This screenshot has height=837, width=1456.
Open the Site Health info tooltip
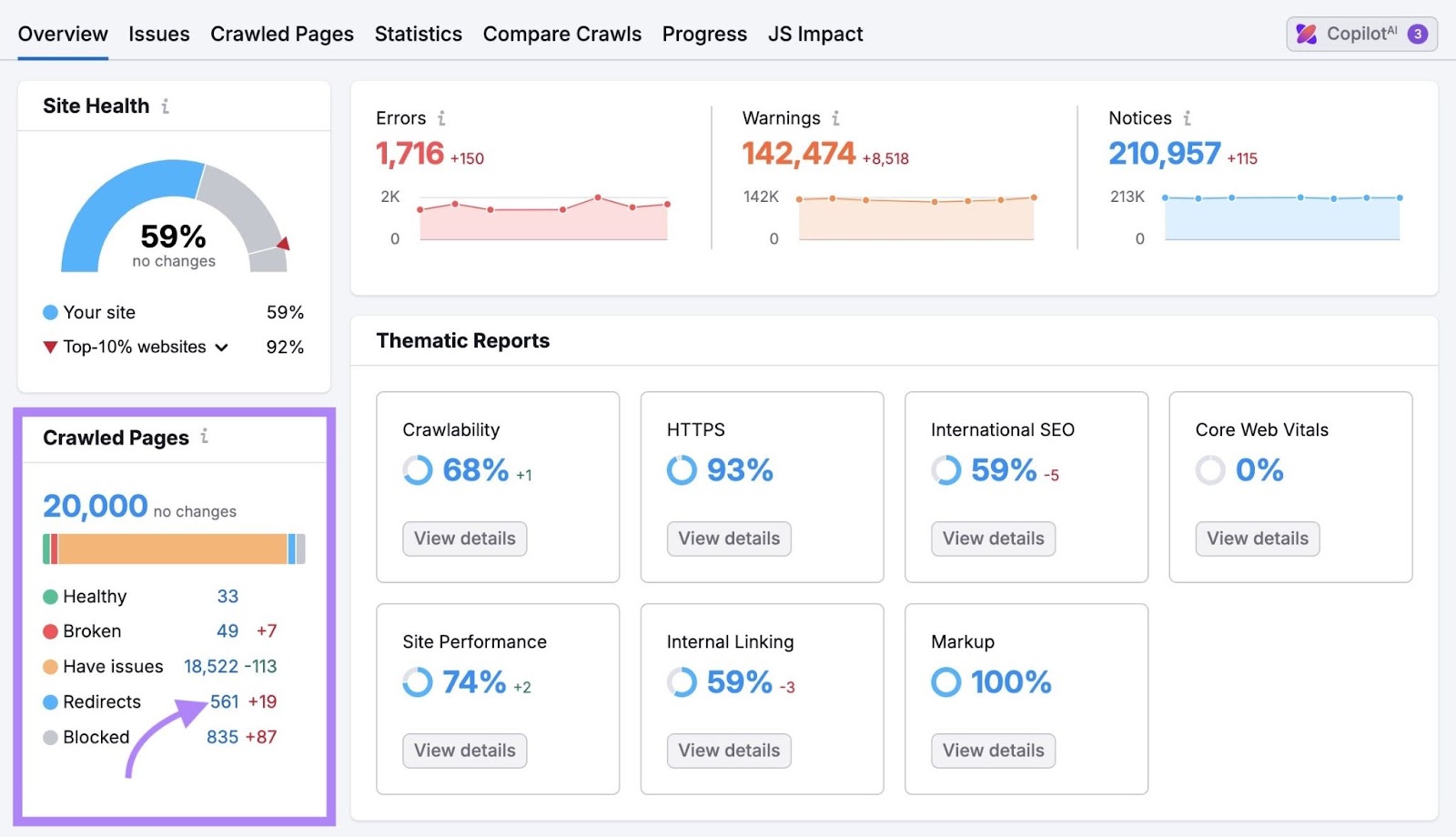coord(165,106)
